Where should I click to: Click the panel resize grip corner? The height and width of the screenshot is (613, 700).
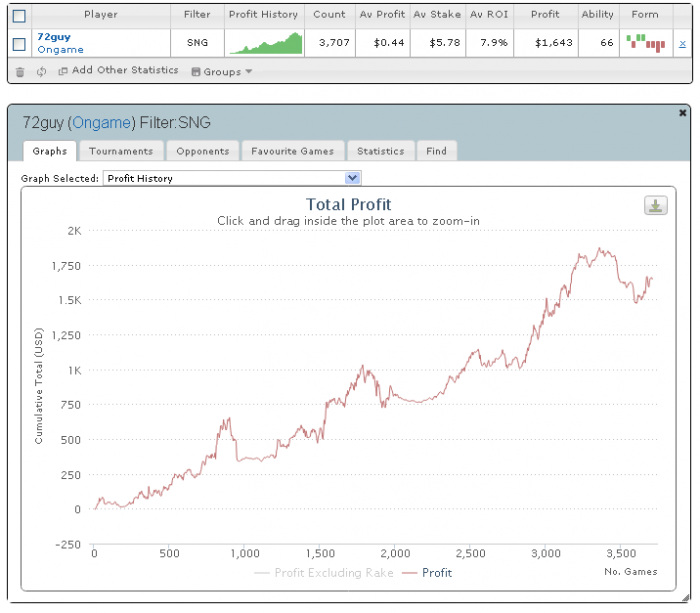686,598
